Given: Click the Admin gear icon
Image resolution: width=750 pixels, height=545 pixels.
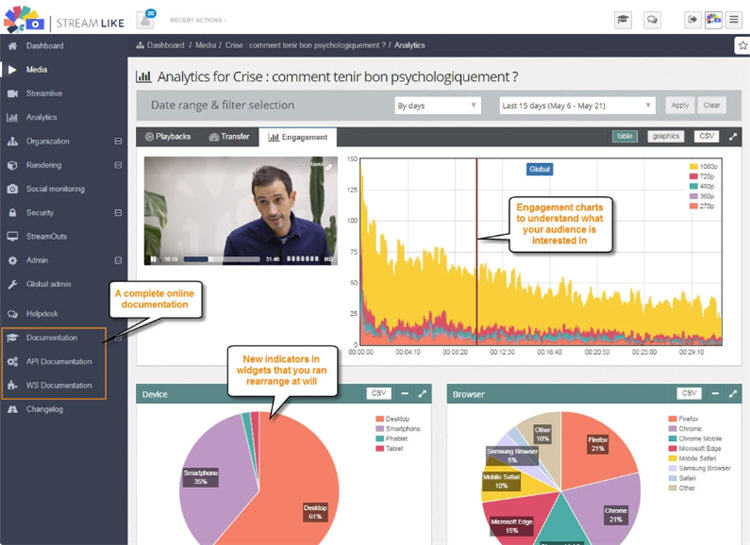Looking at the screenshot, I should [12, 260].
